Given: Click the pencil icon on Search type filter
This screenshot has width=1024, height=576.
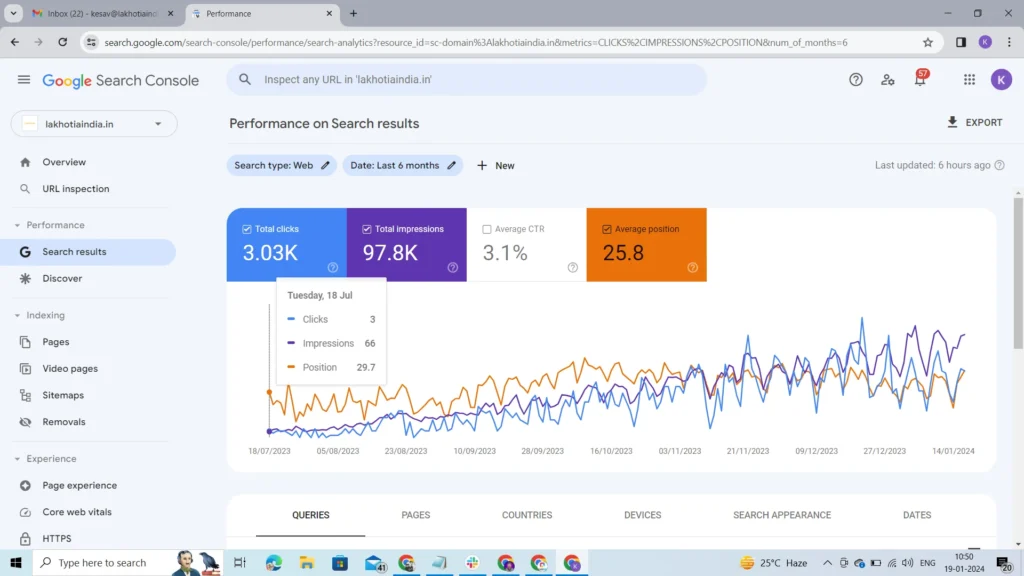Looking at the screenshot, I should 325,166.
